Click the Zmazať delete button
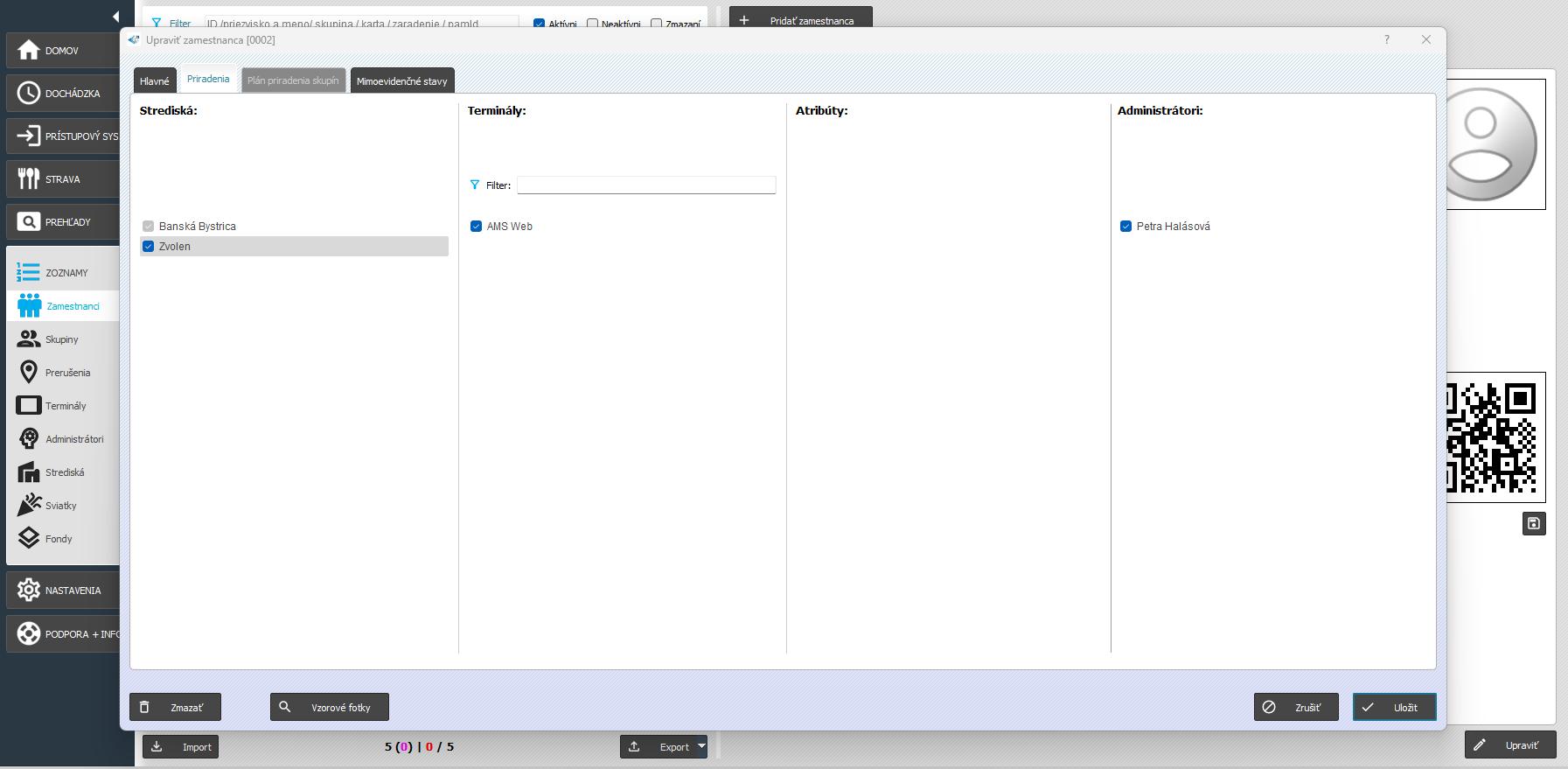Image resolution: width=1568 pixels, height=769 pixels. coord(175,707)
